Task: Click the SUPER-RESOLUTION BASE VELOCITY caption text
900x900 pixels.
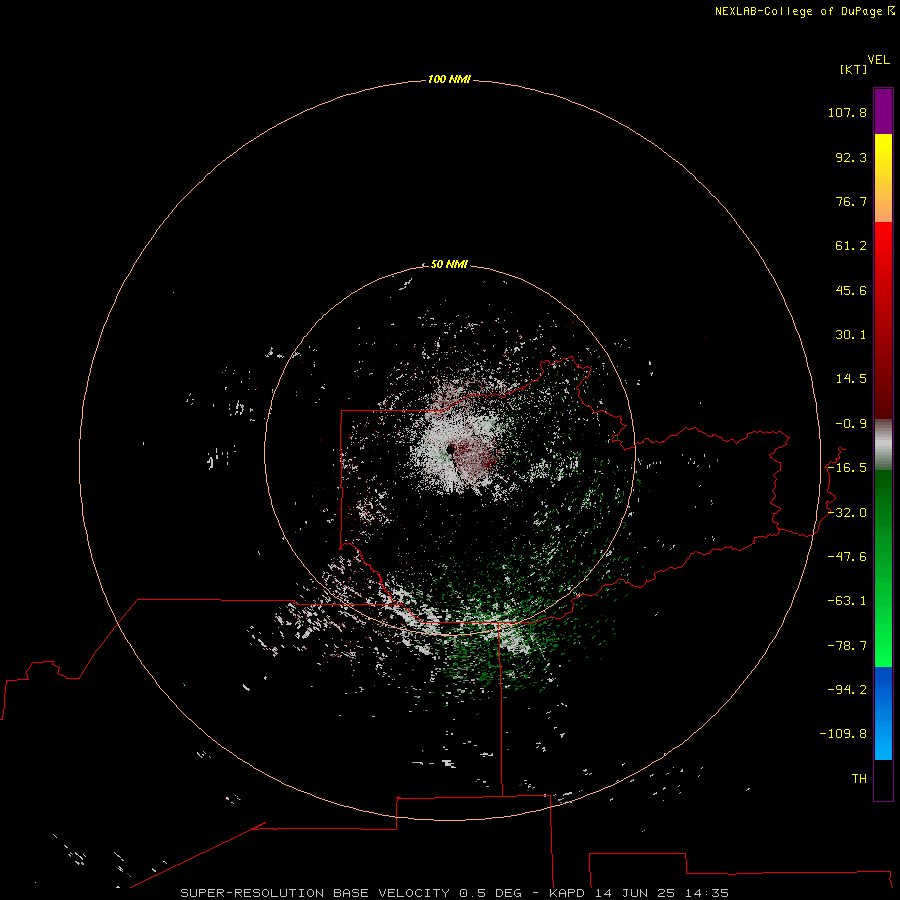Action: pyautogui.click(x=315, y=893)
